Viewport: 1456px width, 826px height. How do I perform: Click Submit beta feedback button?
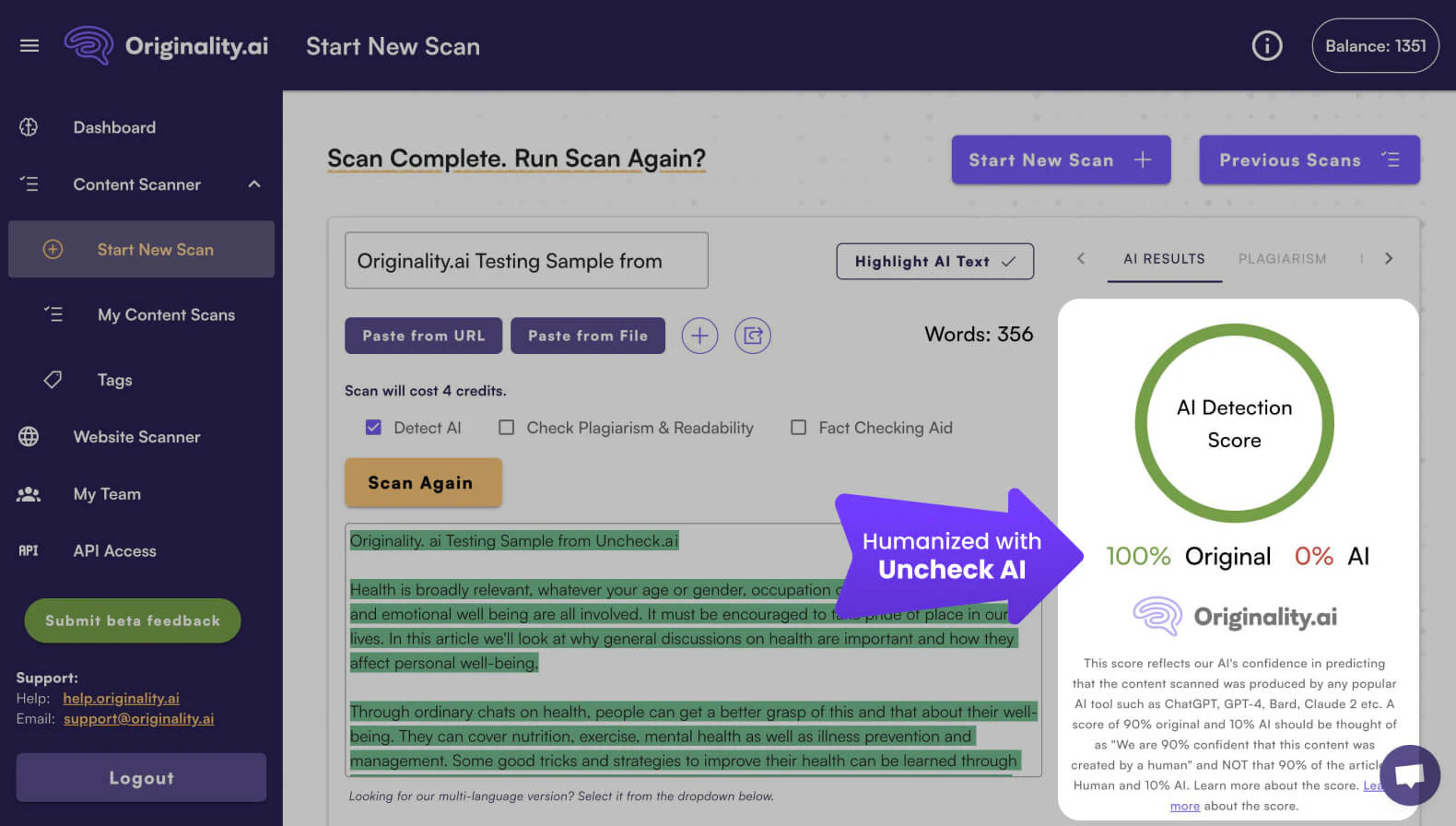click(132, 620)
